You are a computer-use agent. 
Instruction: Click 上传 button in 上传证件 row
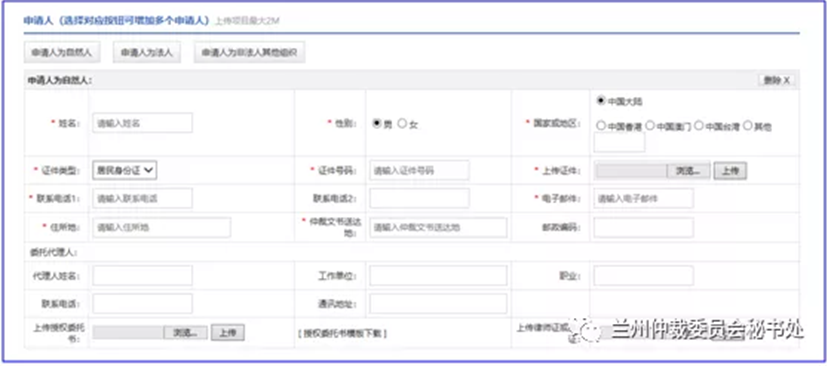(730, 171)
